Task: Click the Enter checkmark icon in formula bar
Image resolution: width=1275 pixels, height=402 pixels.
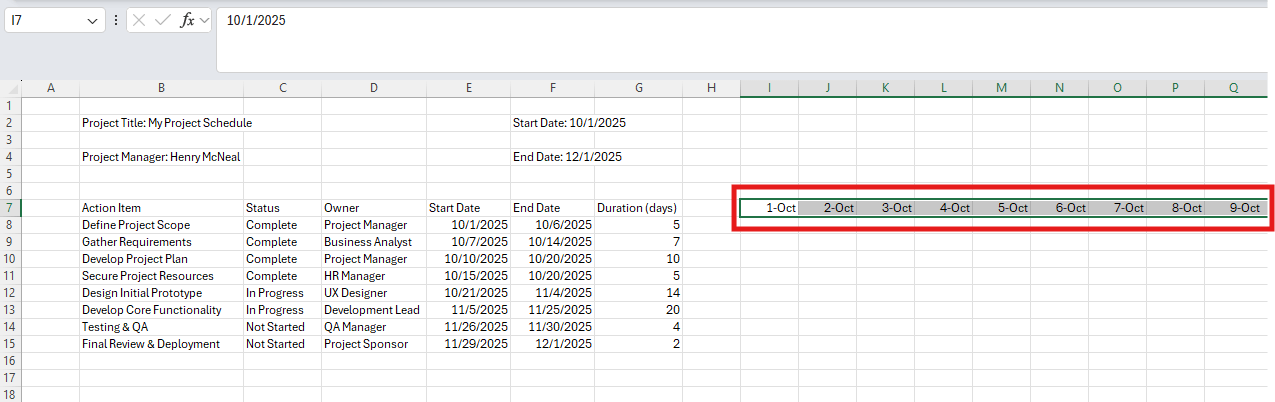Action: 162,20
